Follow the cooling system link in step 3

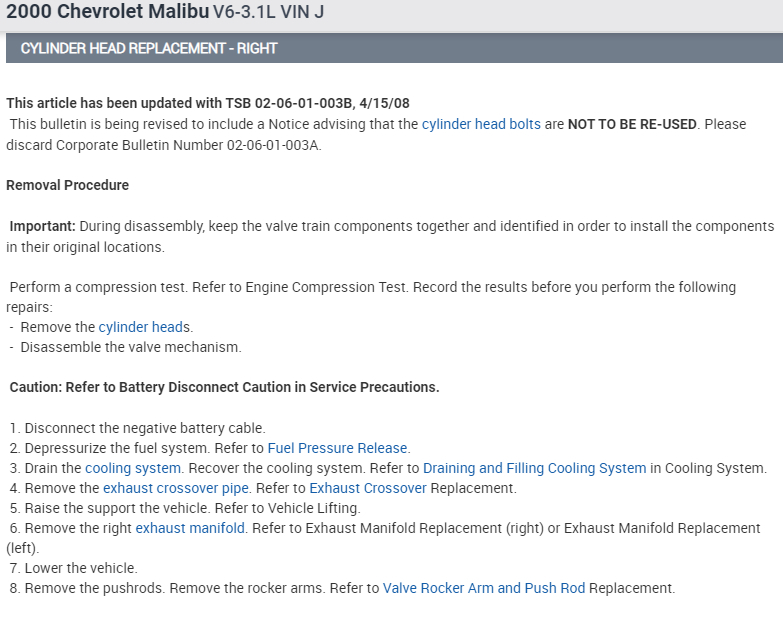(x=133, y=468)
